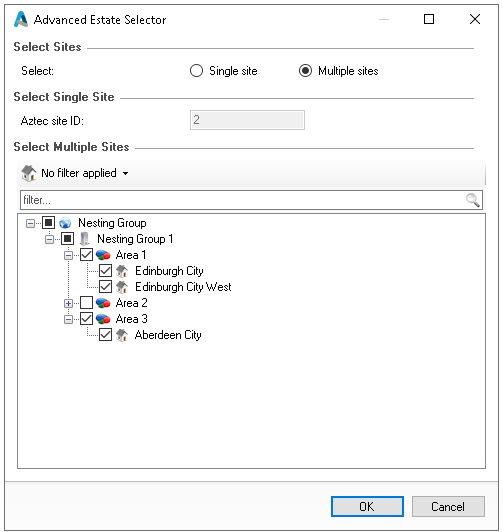Click the house icon next to Edinburgh City West
503x532 pixels.
tap(122, 287)
